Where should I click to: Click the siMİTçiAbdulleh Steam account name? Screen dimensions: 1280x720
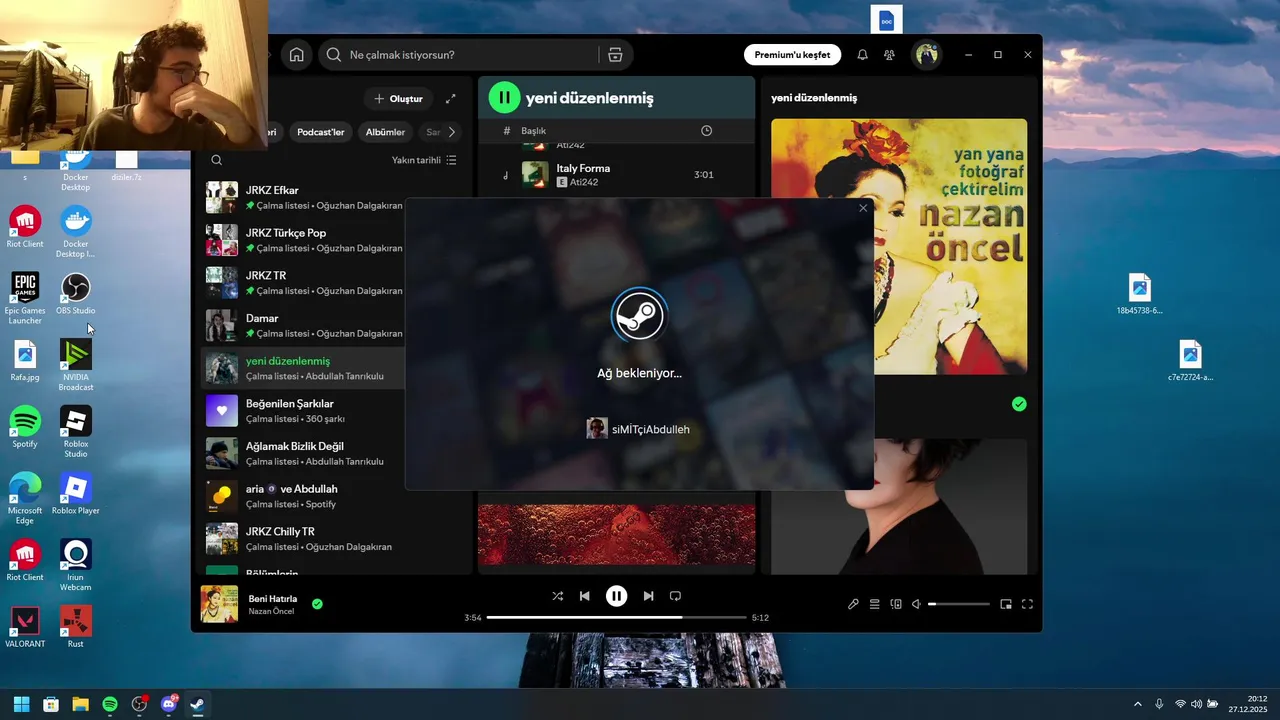651,429
